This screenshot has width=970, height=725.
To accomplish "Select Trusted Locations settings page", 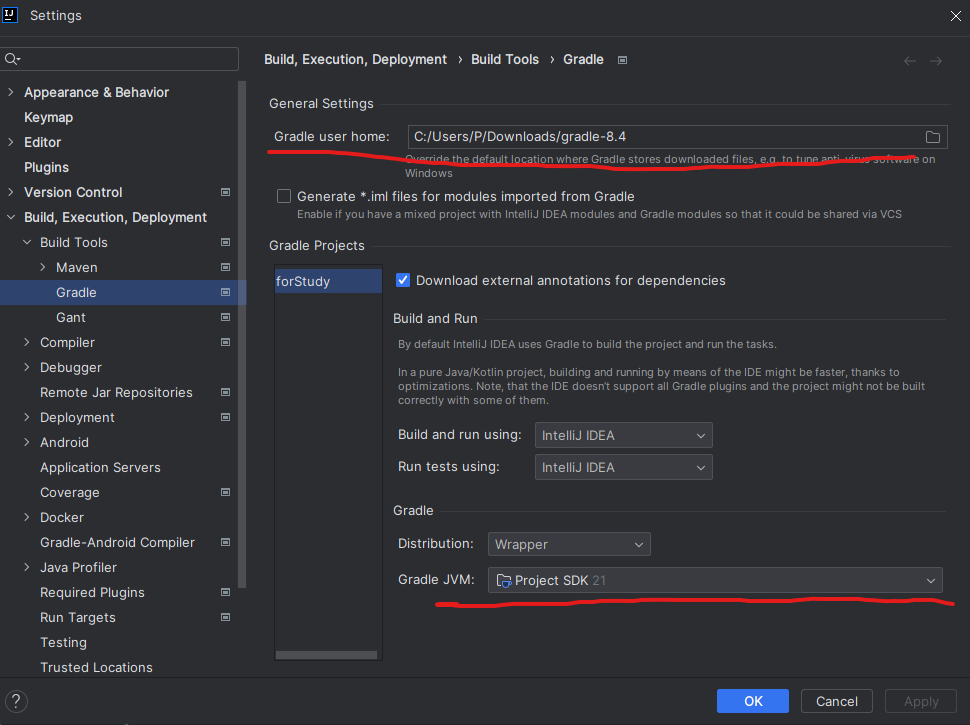I will (96, 667).
